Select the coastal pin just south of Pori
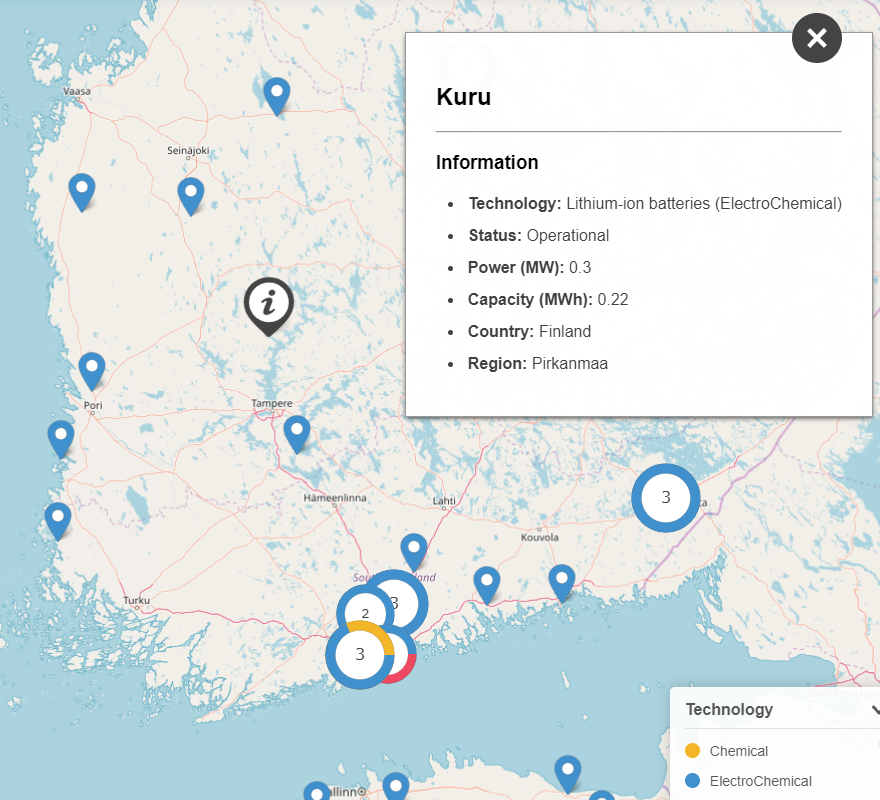The width and height of the screenshot is (880, 800). (61, 440)
